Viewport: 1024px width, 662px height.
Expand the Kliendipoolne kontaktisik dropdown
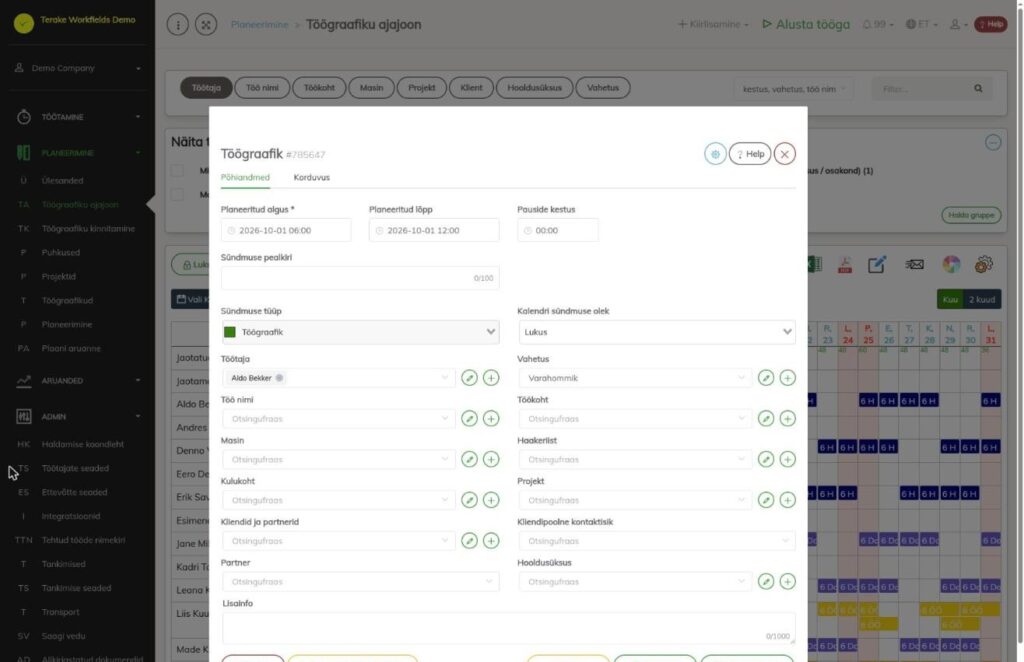point(657,541)
